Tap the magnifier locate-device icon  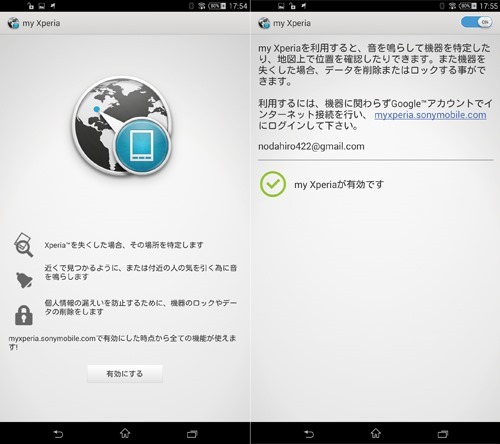click(x=23, y=245)
